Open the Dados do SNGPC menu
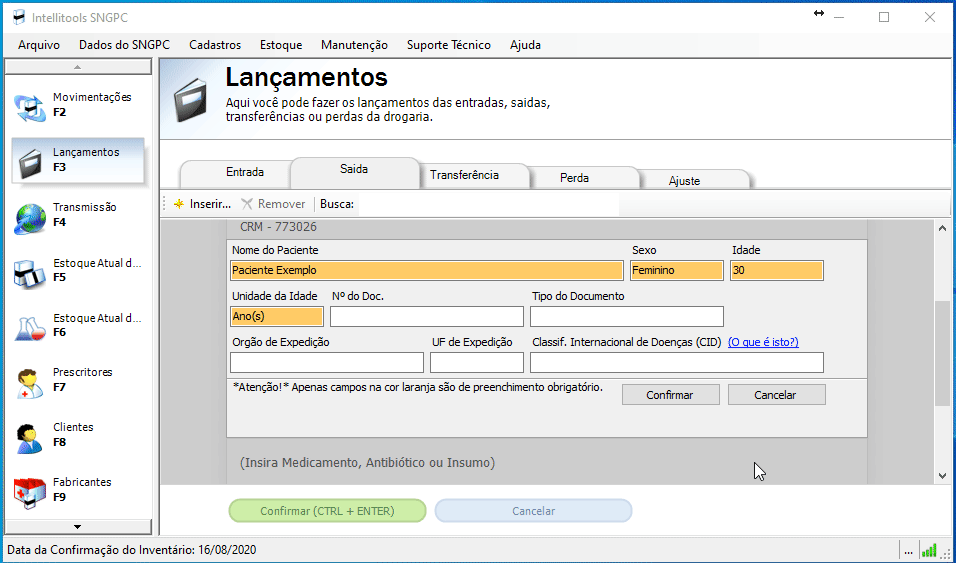The height and width of the screenshot is (563, 956). pyautogui.click(x=124, y=45)
